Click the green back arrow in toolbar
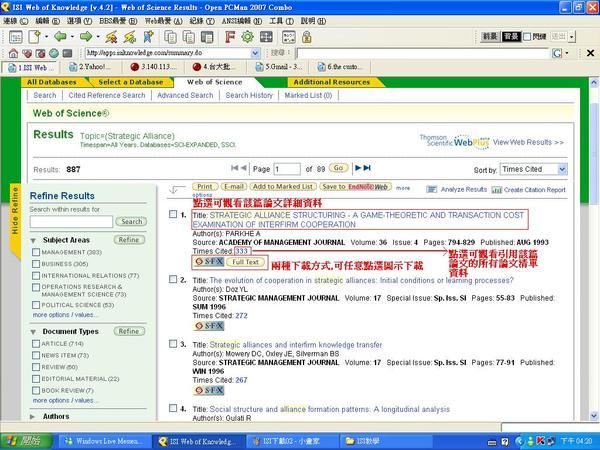600x450 pixels. (x=60, y=37)
